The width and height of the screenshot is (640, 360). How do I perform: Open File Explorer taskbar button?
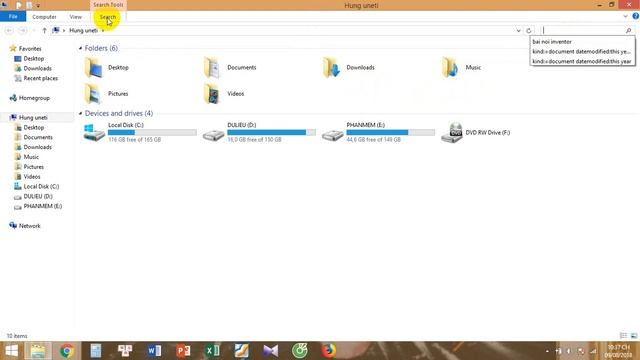click(x=38, y=351)
